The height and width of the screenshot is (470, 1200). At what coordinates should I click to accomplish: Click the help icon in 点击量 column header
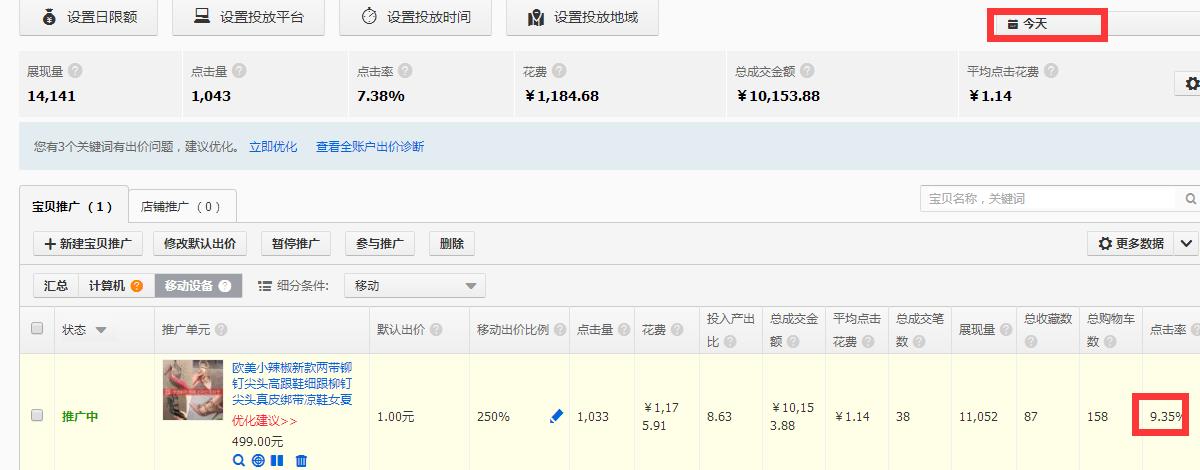click(x=623, y=330)
